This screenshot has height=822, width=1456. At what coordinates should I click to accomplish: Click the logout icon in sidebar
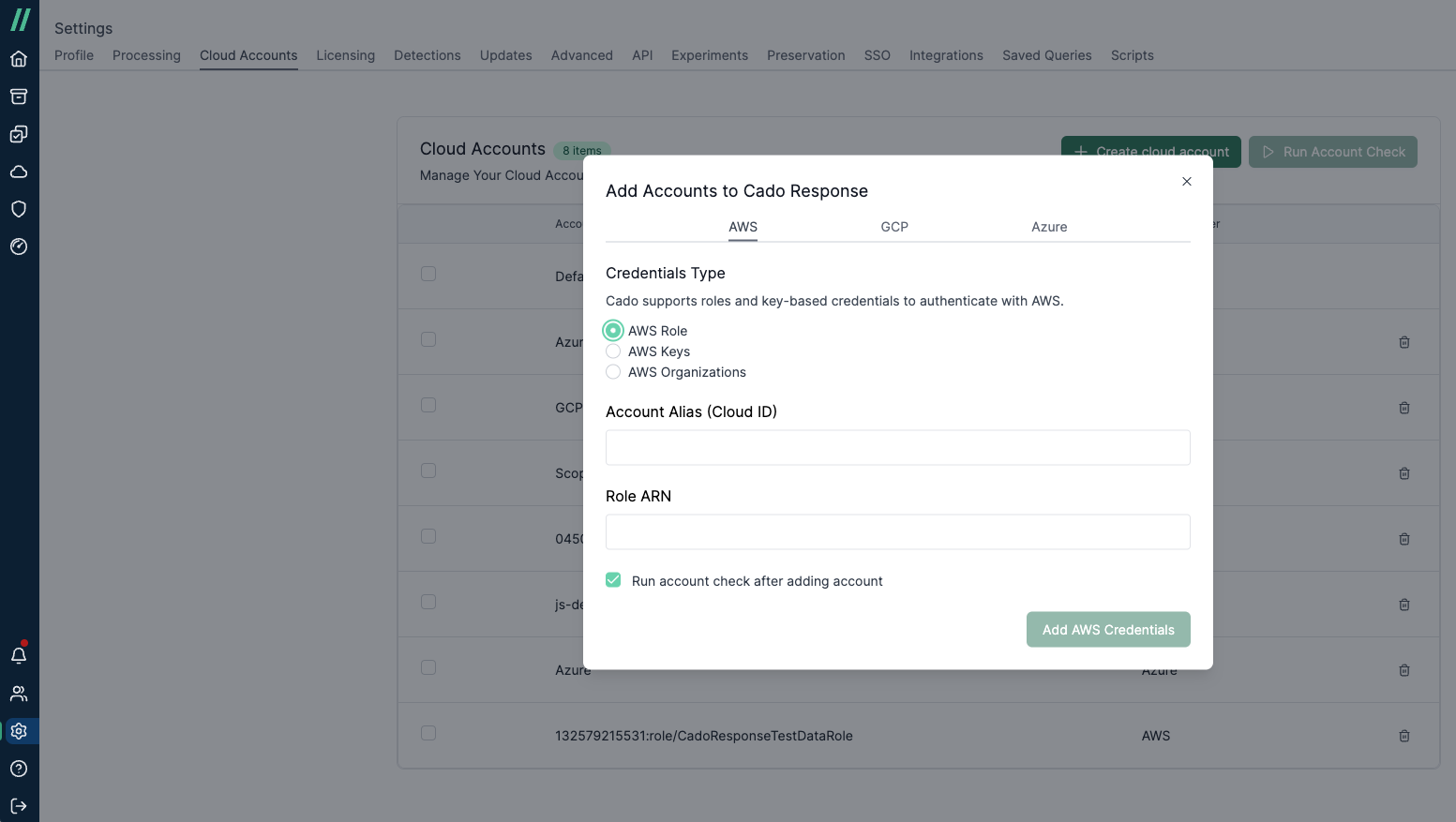pyautogui.click(x=19, y=806)
